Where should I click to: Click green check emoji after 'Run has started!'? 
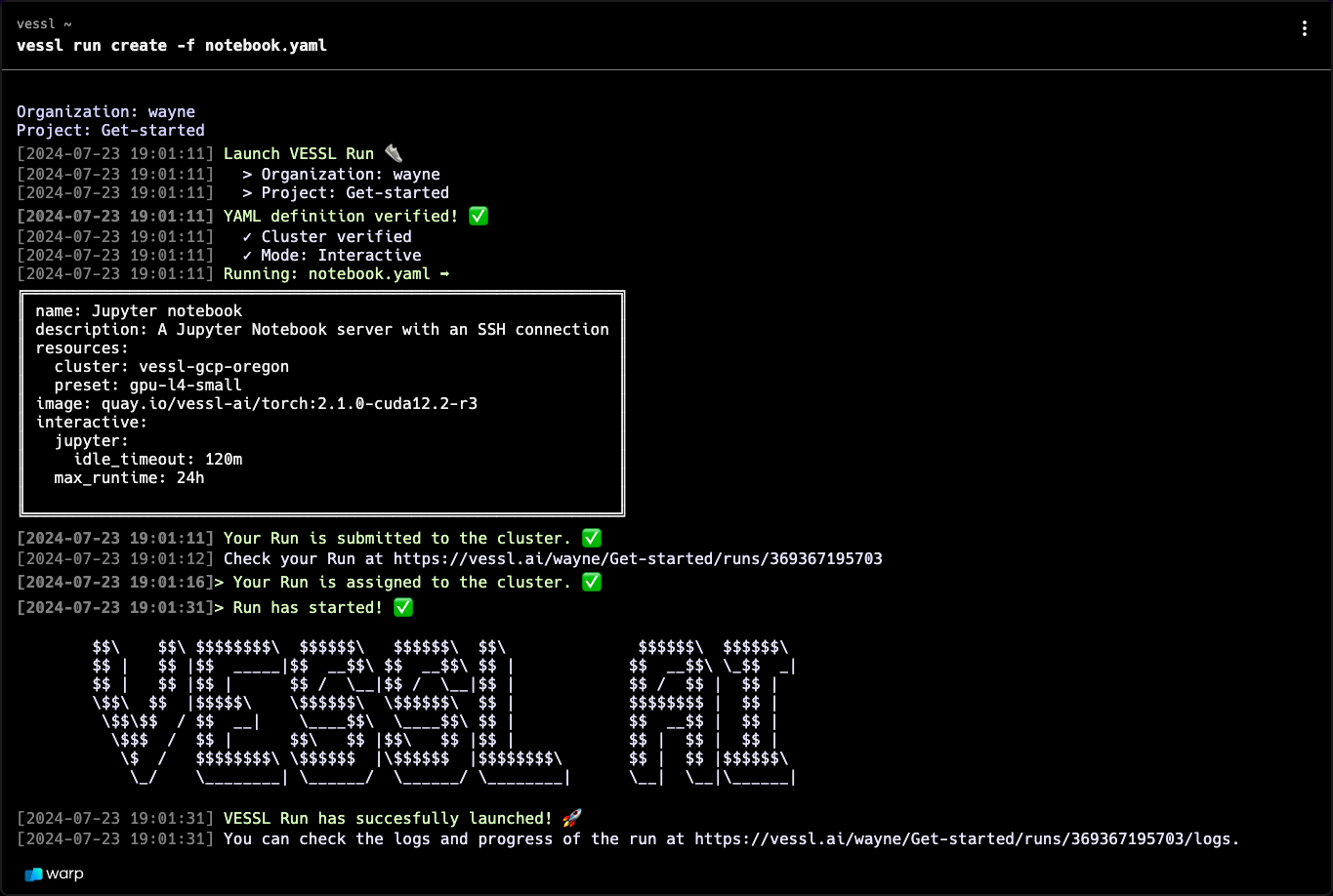(x=403, y=607)
